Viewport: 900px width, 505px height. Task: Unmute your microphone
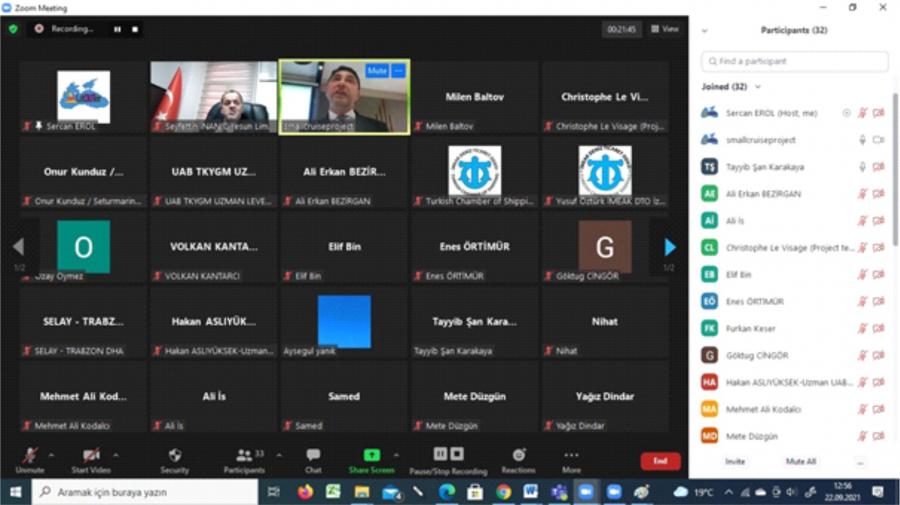30,455
